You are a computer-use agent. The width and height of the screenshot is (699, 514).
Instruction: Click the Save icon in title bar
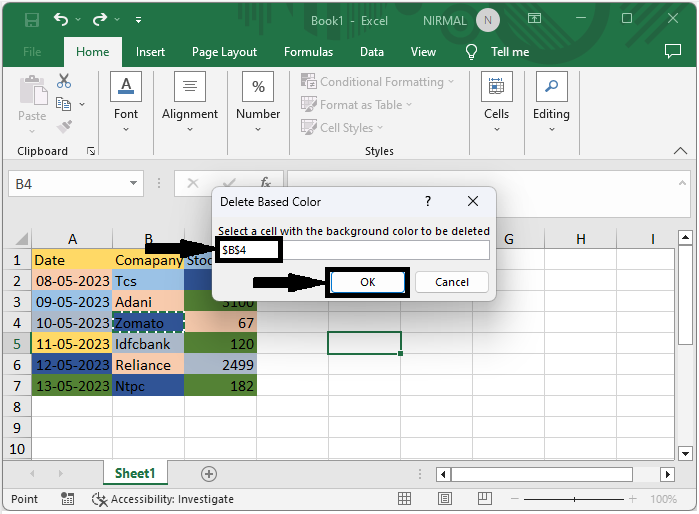click(x=32, y=20)
